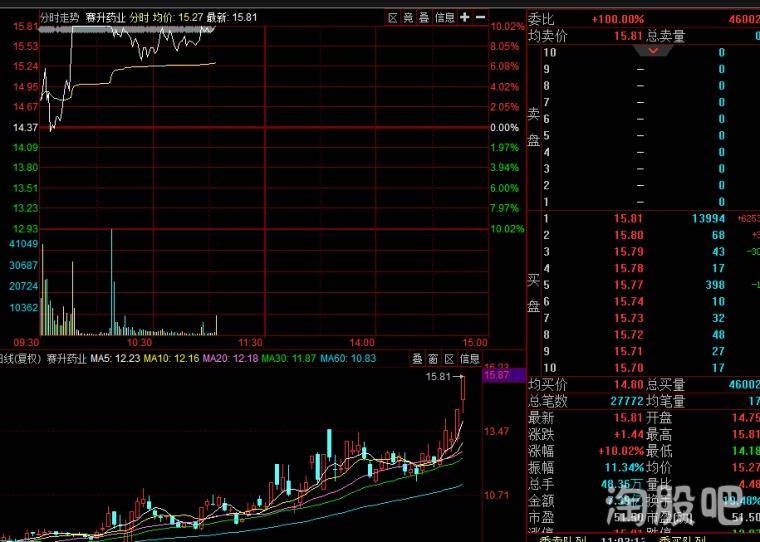Click buy level 6 price 15.74

(628, 302)
